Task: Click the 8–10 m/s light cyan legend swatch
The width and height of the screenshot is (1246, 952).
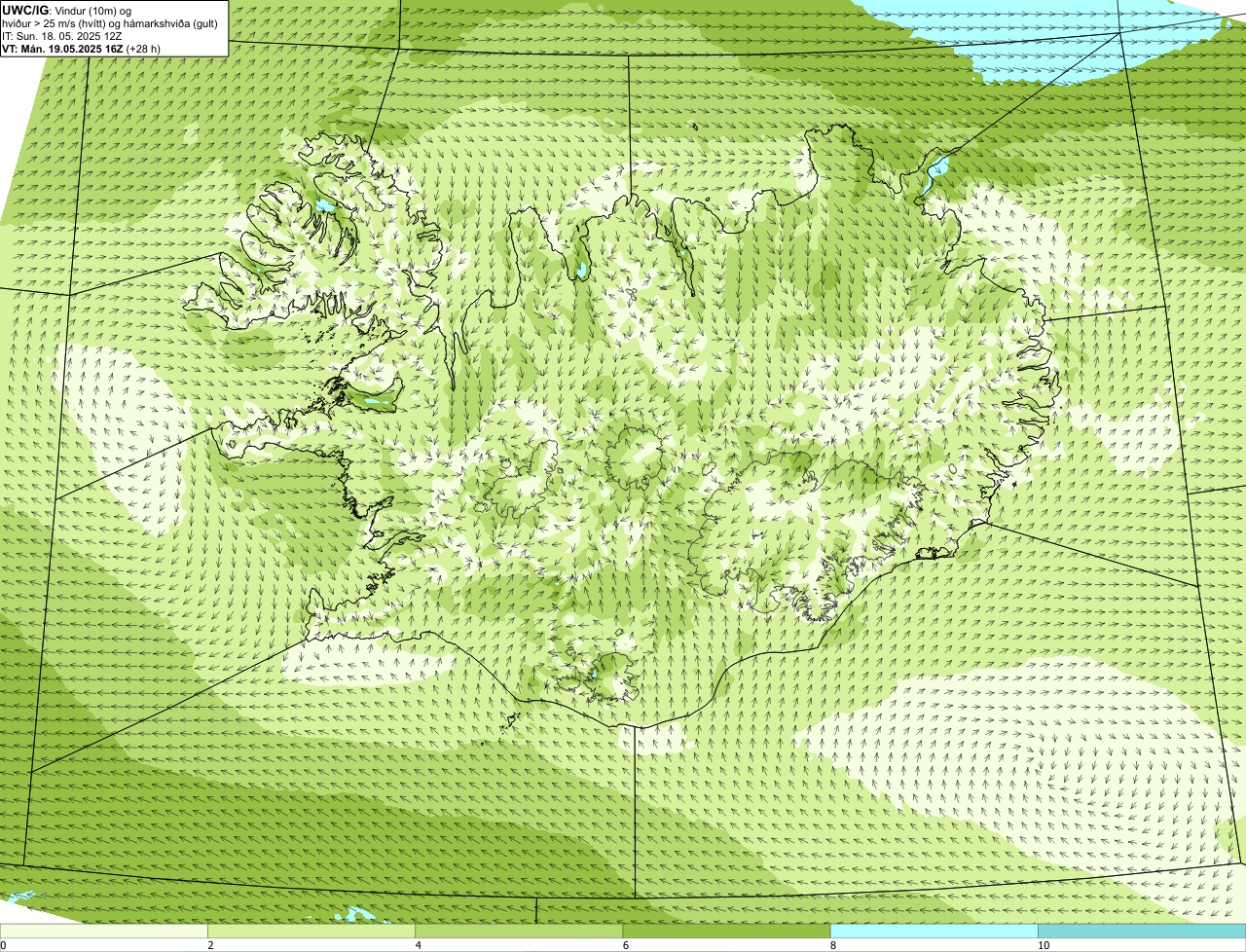Action: tap(934, 932)
